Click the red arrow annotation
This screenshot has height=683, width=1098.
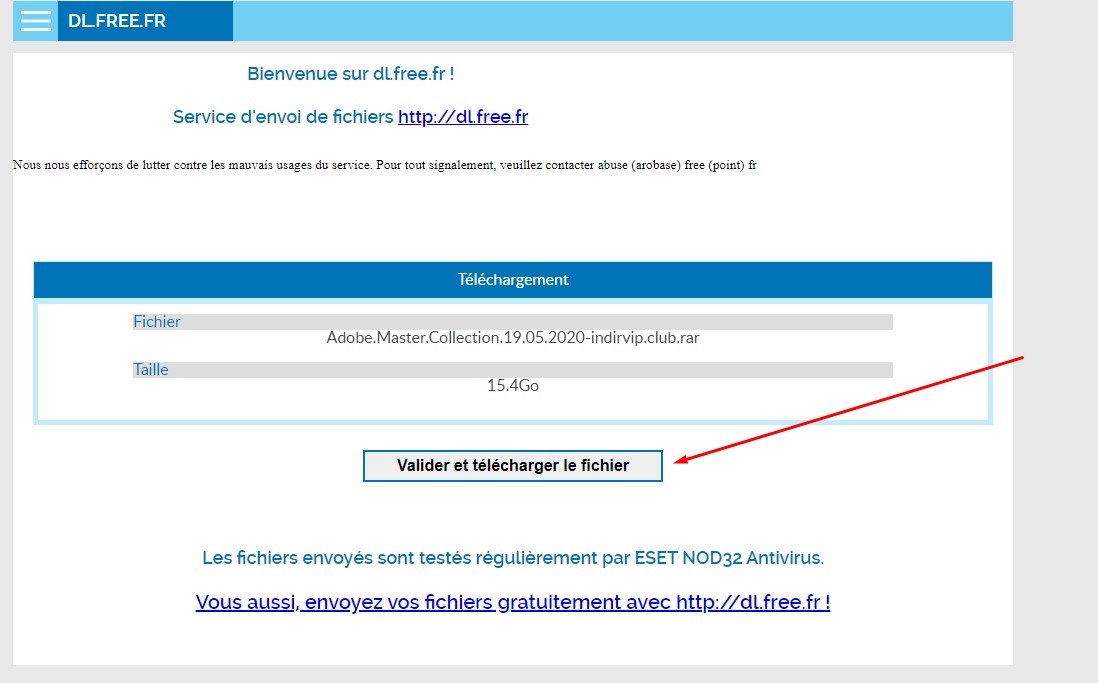click(850, 410)
